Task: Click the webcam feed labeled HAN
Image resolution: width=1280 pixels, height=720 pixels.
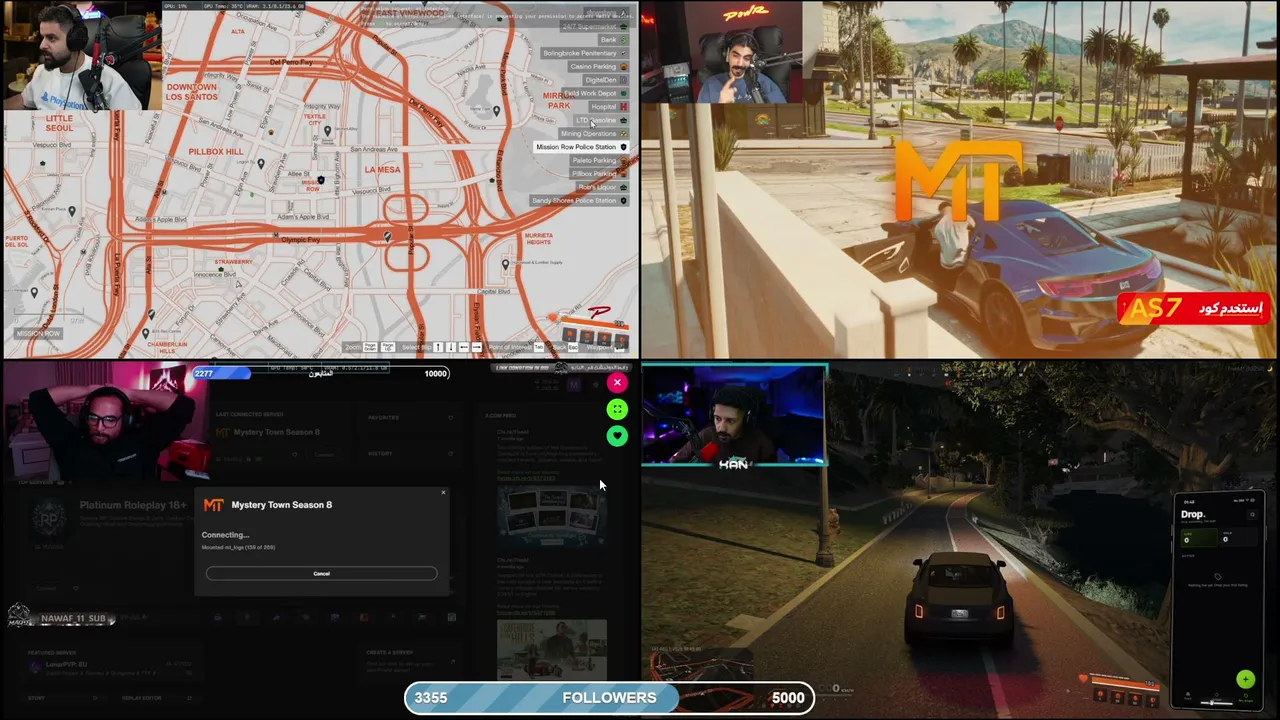Action: [734, 416]
